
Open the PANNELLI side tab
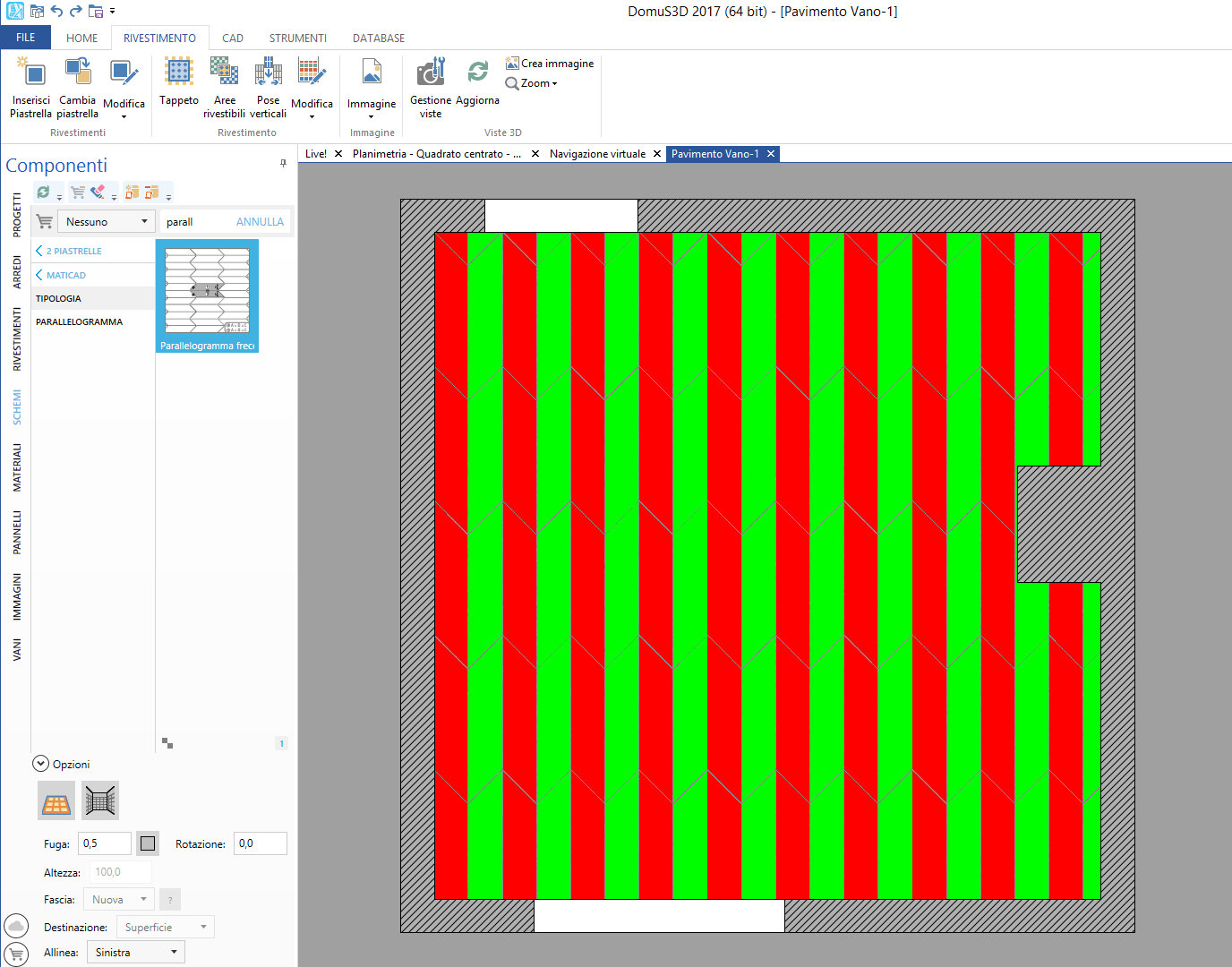(17, 533)
